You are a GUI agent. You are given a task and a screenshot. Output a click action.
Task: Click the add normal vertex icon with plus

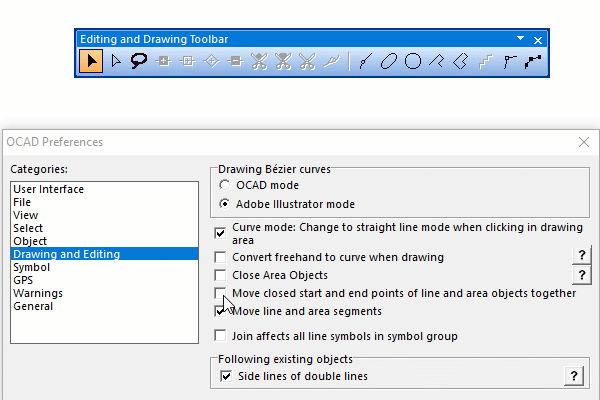pos(163,61)
